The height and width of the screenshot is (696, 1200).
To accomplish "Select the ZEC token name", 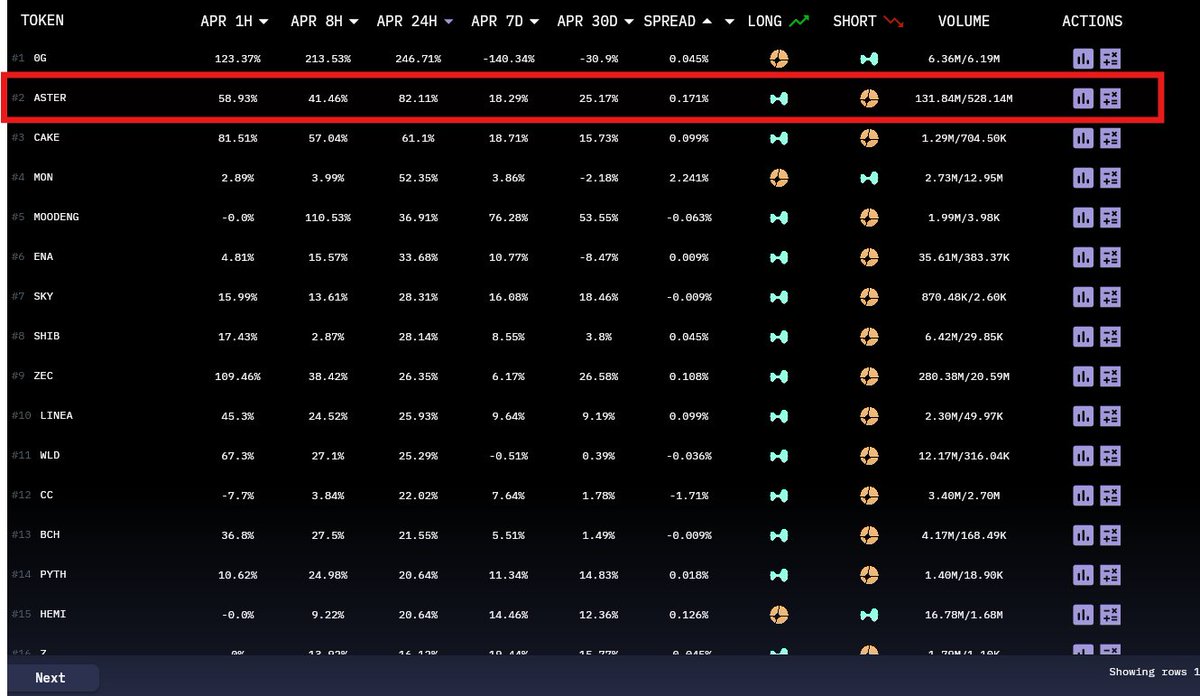I will [43, 376].
